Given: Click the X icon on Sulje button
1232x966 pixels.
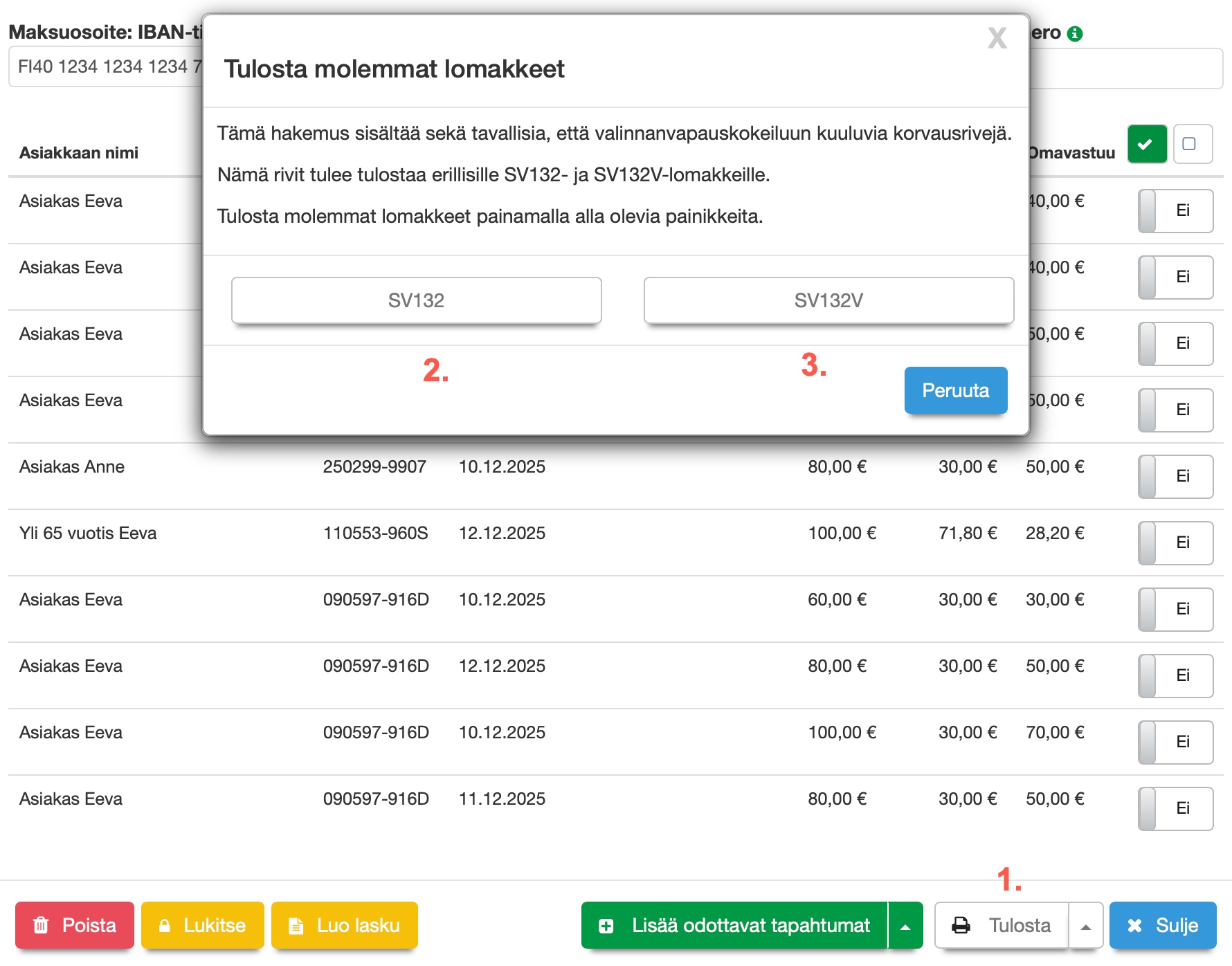Looking at the screenshot, I should pyautogui.click(x=1134, y=926).
